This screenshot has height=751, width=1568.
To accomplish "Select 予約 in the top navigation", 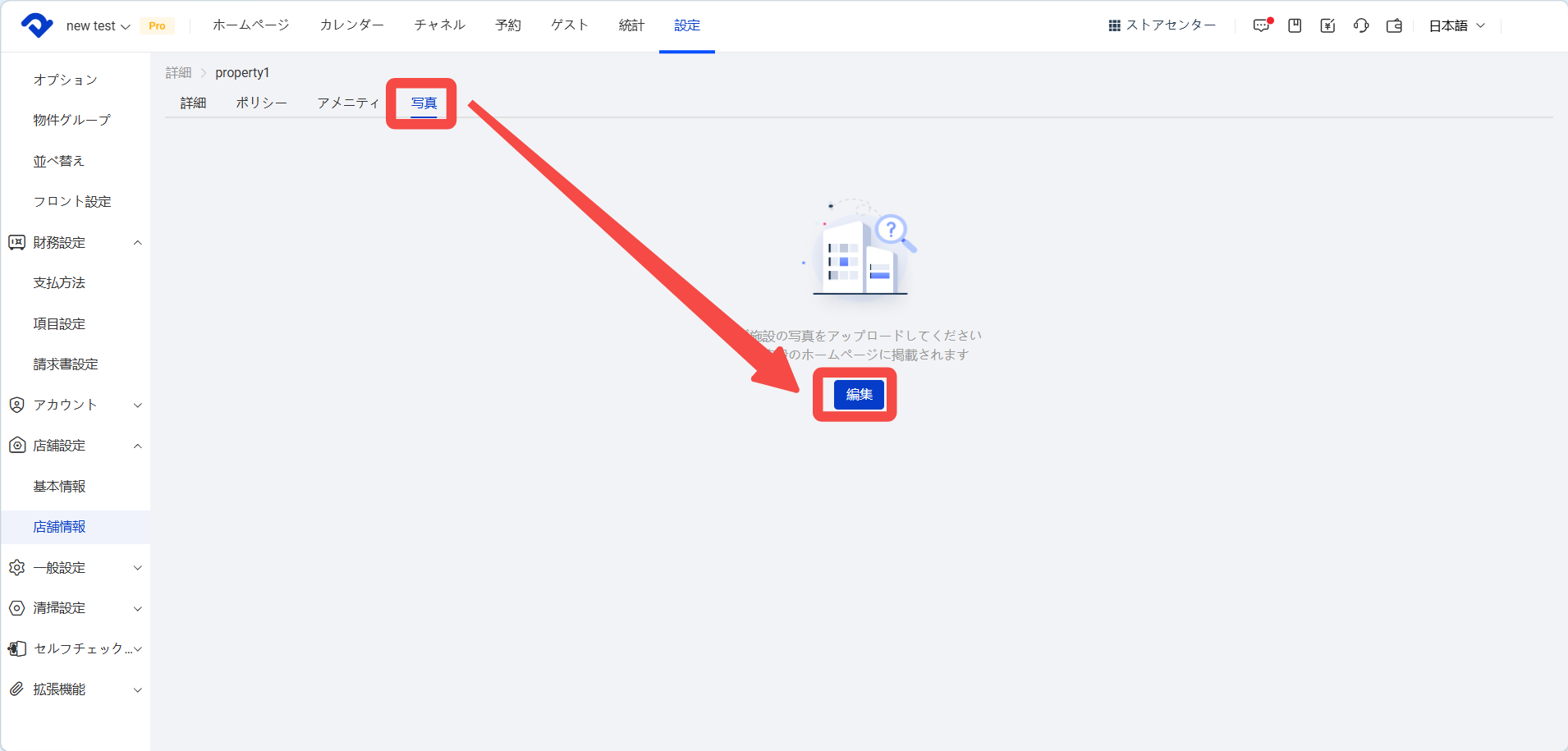I will 508,25.
